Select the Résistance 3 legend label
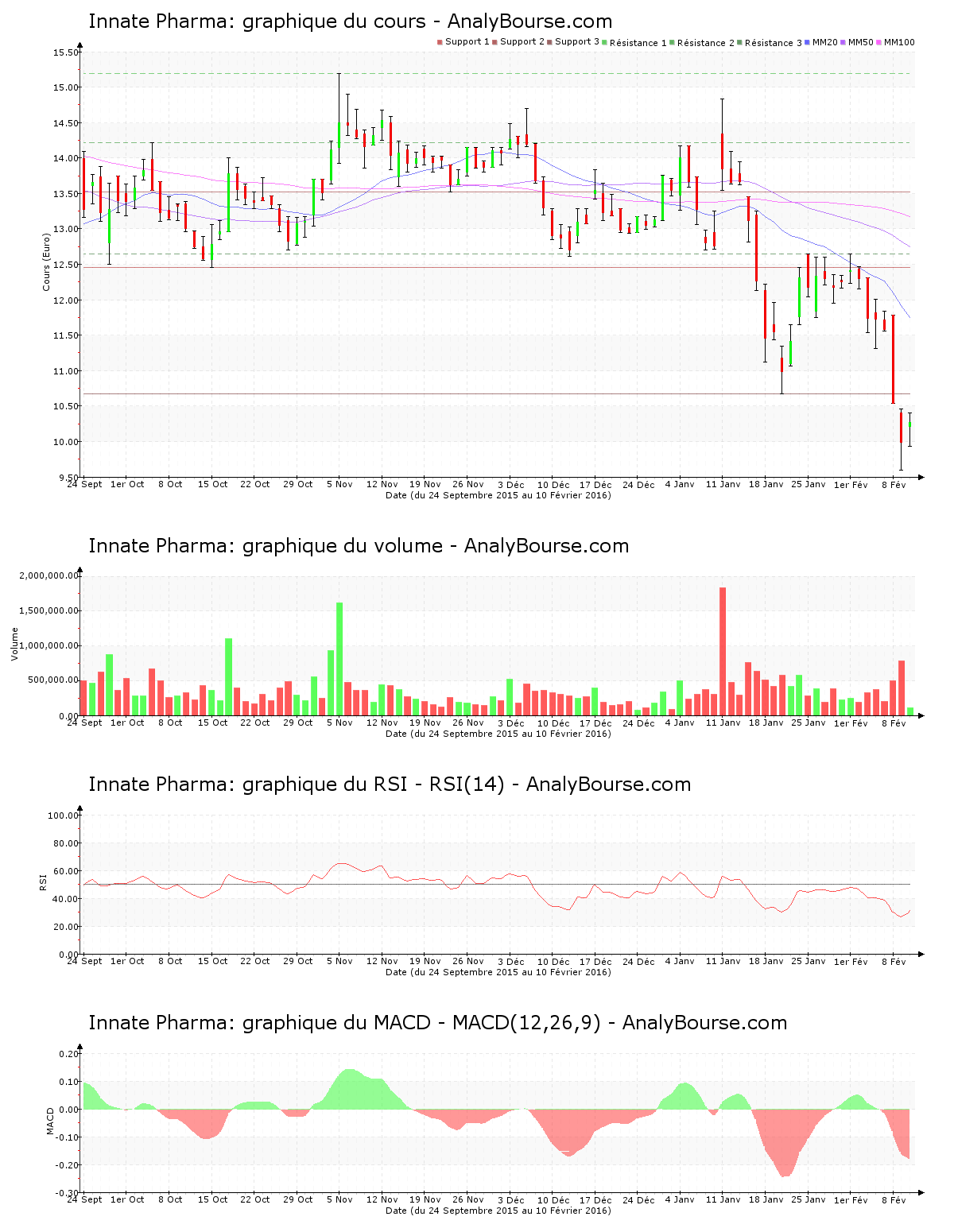This screenshot has width=954, height=1232. pyautogui.click(x=774, y=42)
